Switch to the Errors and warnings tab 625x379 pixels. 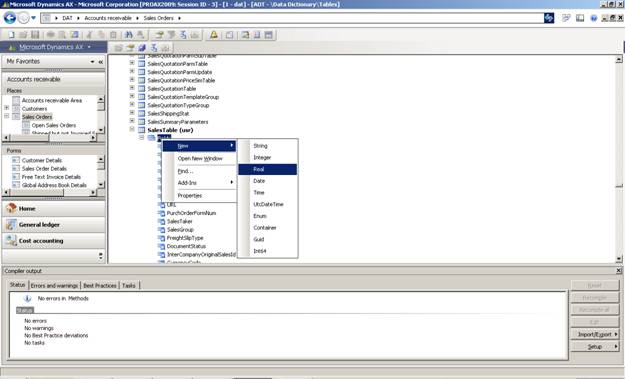click(x=54, y=285)
